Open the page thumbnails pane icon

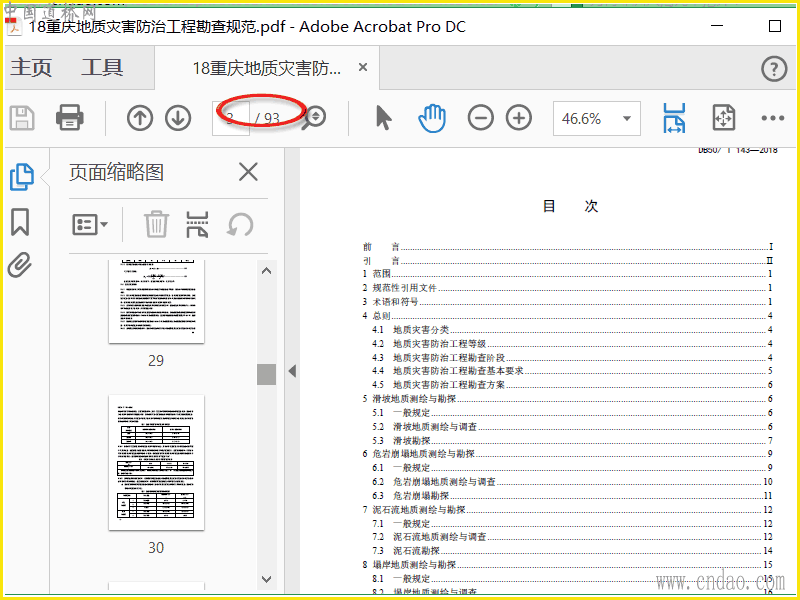[21, 177]
